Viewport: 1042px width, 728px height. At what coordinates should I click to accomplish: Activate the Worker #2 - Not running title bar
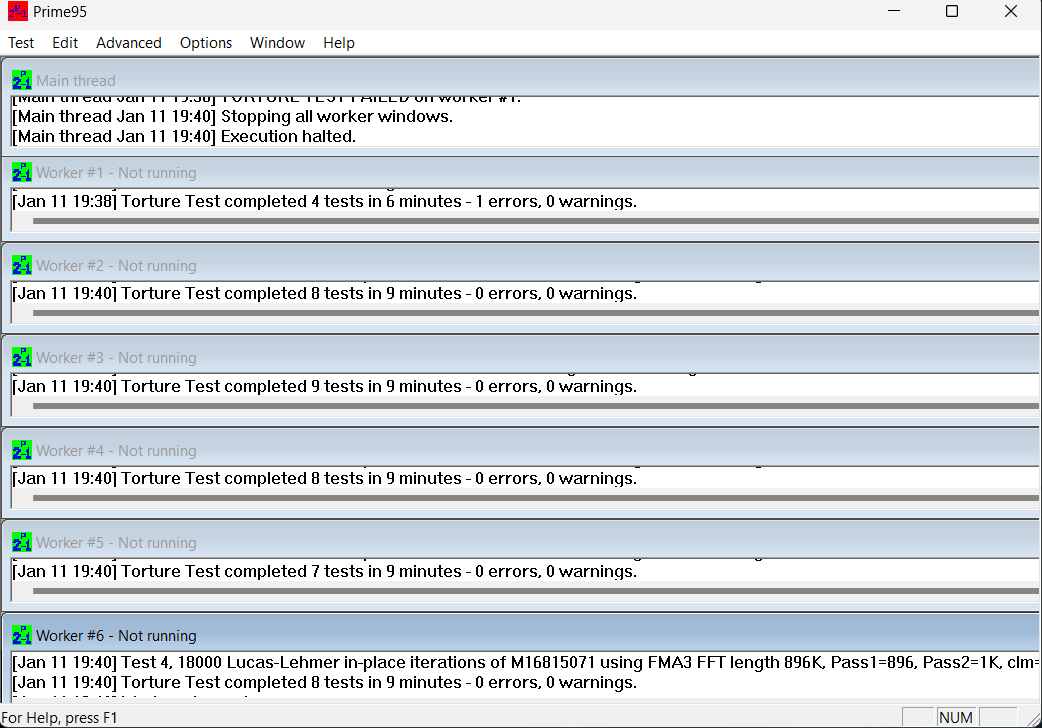(522, 265)
